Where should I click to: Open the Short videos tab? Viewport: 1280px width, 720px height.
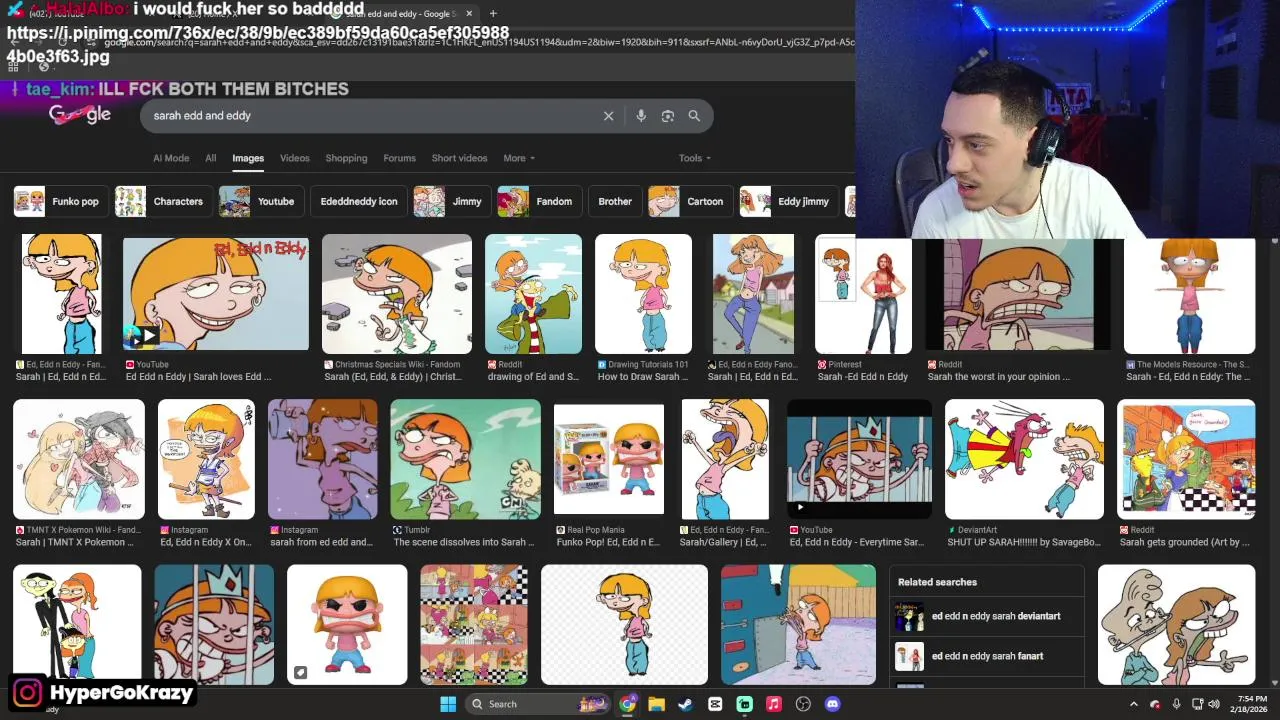coord(459,158)
